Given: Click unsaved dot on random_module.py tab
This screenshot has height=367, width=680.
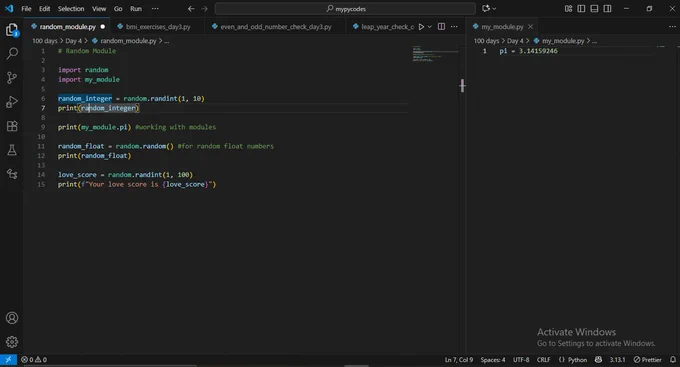Looking at the screenshot, I should (103, 26).
